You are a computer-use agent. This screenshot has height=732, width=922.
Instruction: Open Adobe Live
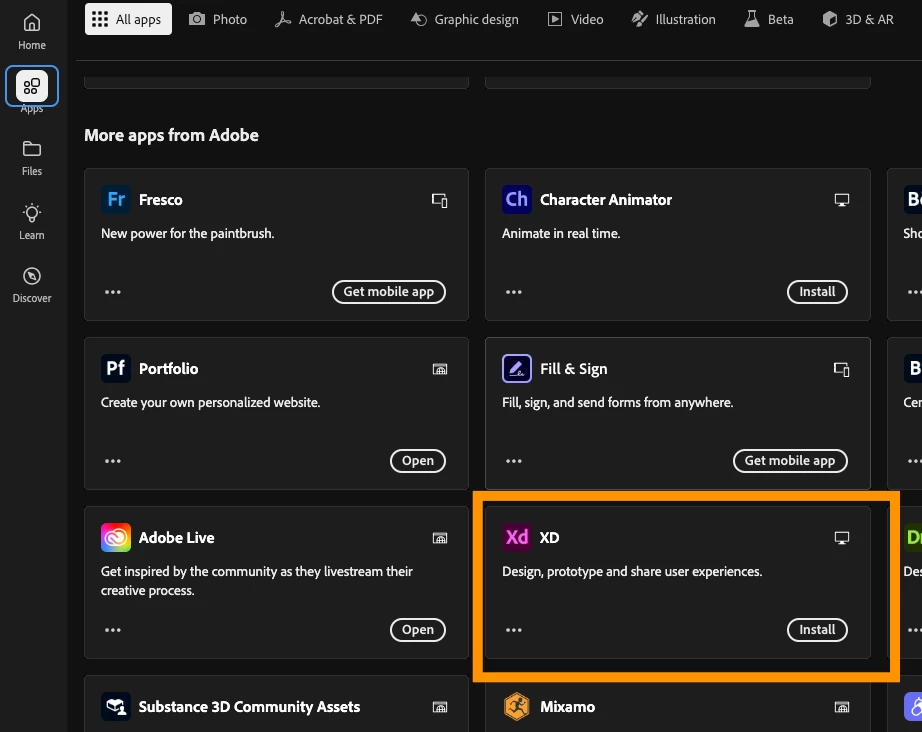click(417, 630)
